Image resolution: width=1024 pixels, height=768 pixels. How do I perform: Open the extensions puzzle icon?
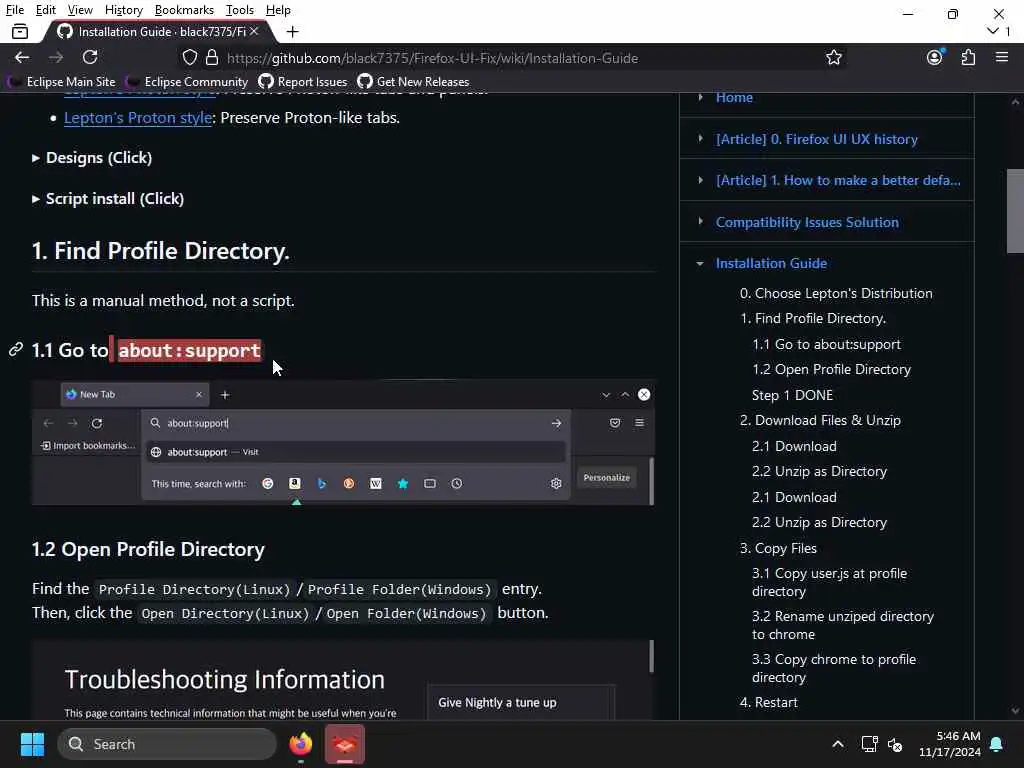968,57
